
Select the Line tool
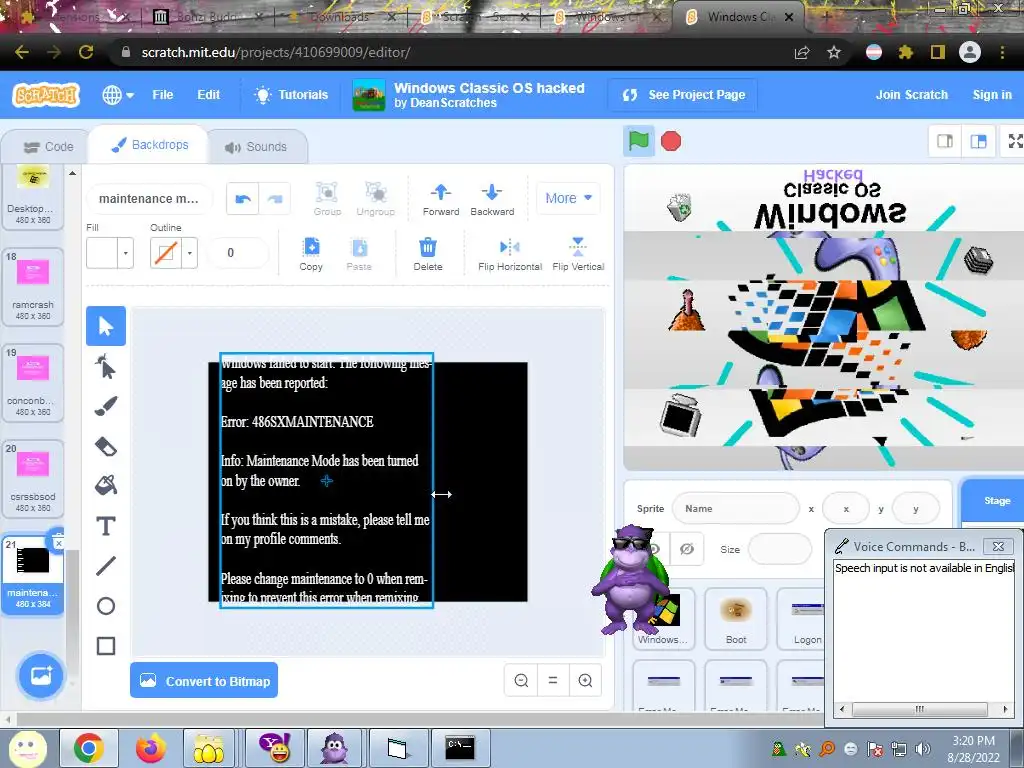[106, 566]
